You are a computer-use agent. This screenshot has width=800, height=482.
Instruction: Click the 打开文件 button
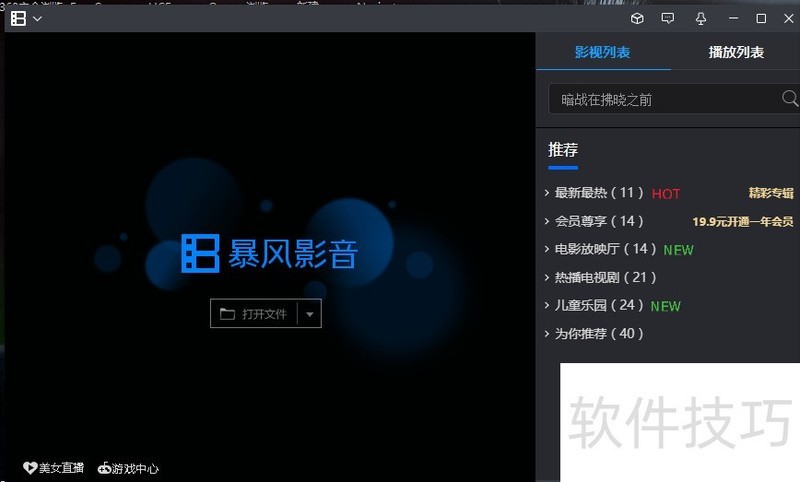tap(254, 314)
